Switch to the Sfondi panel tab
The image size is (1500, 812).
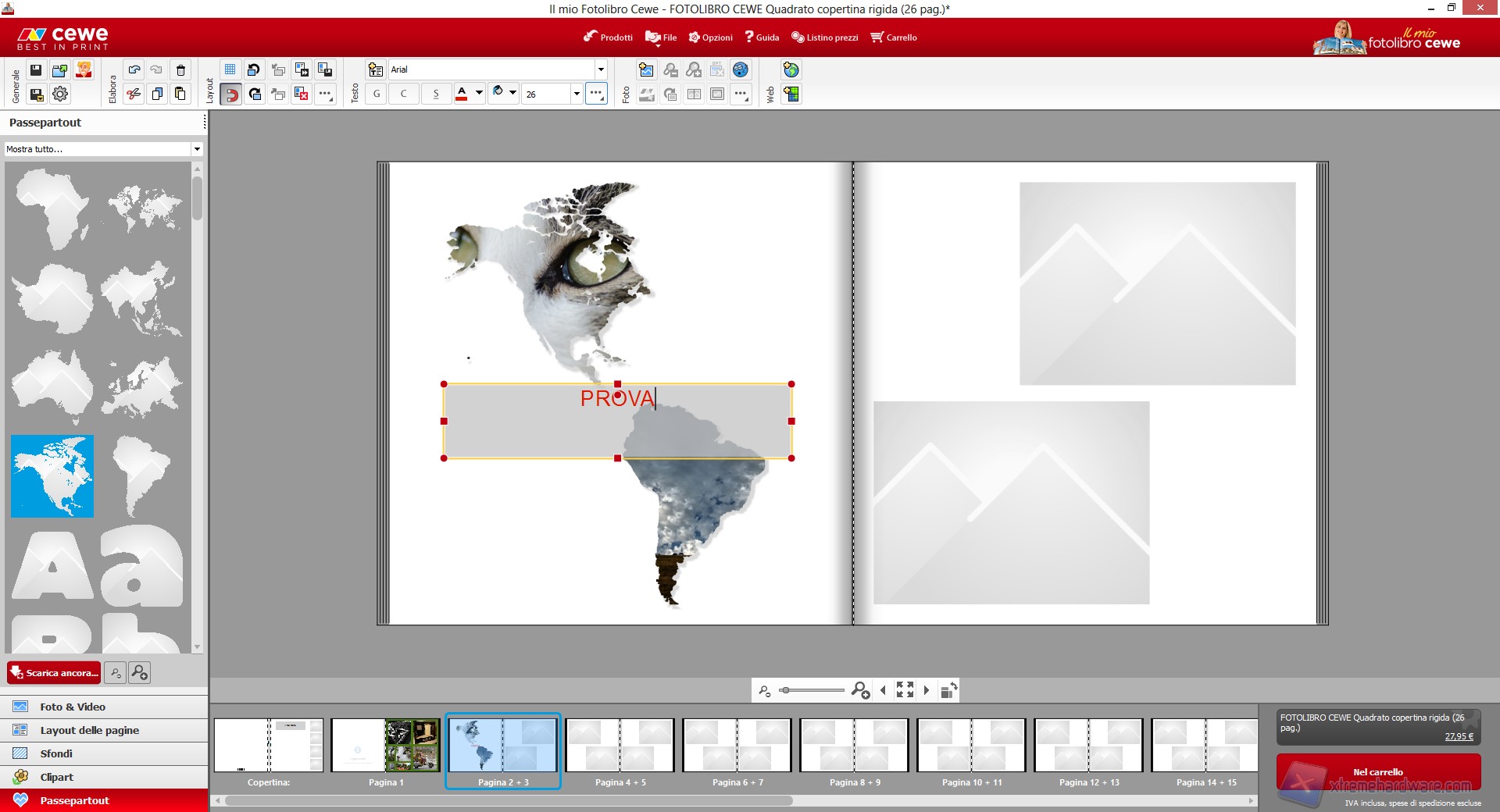(x=56, y=753)
